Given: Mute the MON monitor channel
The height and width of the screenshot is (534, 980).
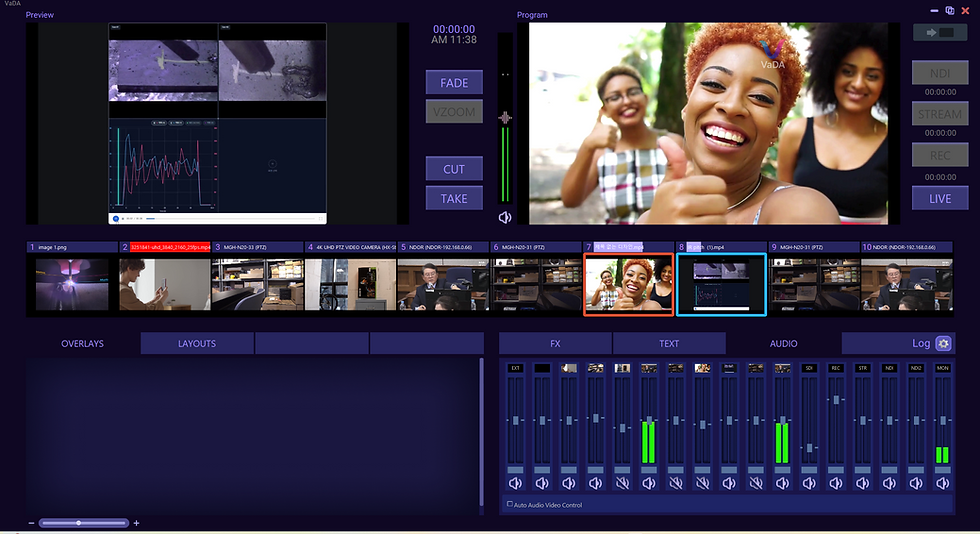Looking at the screenshot, I should [942, 483].
